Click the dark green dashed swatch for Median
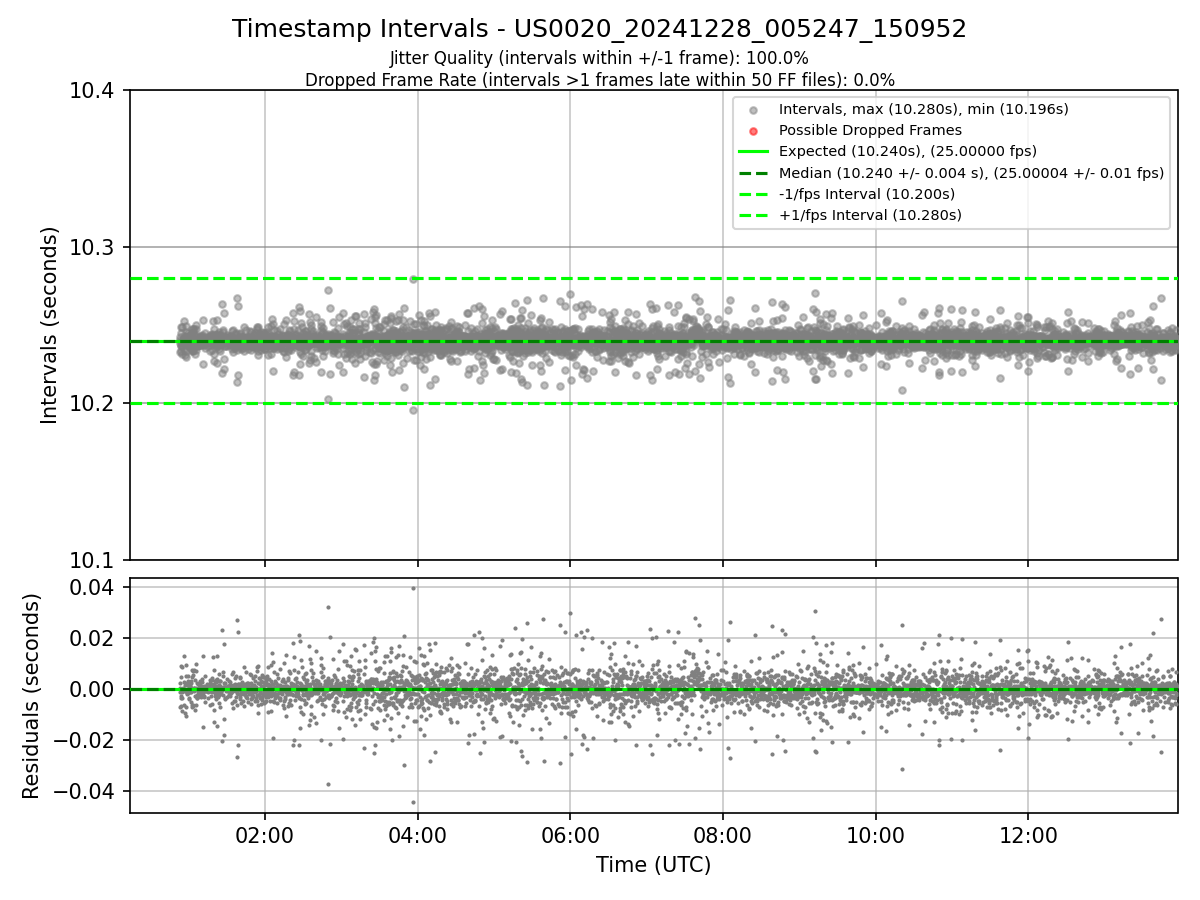The image size is (1200, 900). pos(754,173)
